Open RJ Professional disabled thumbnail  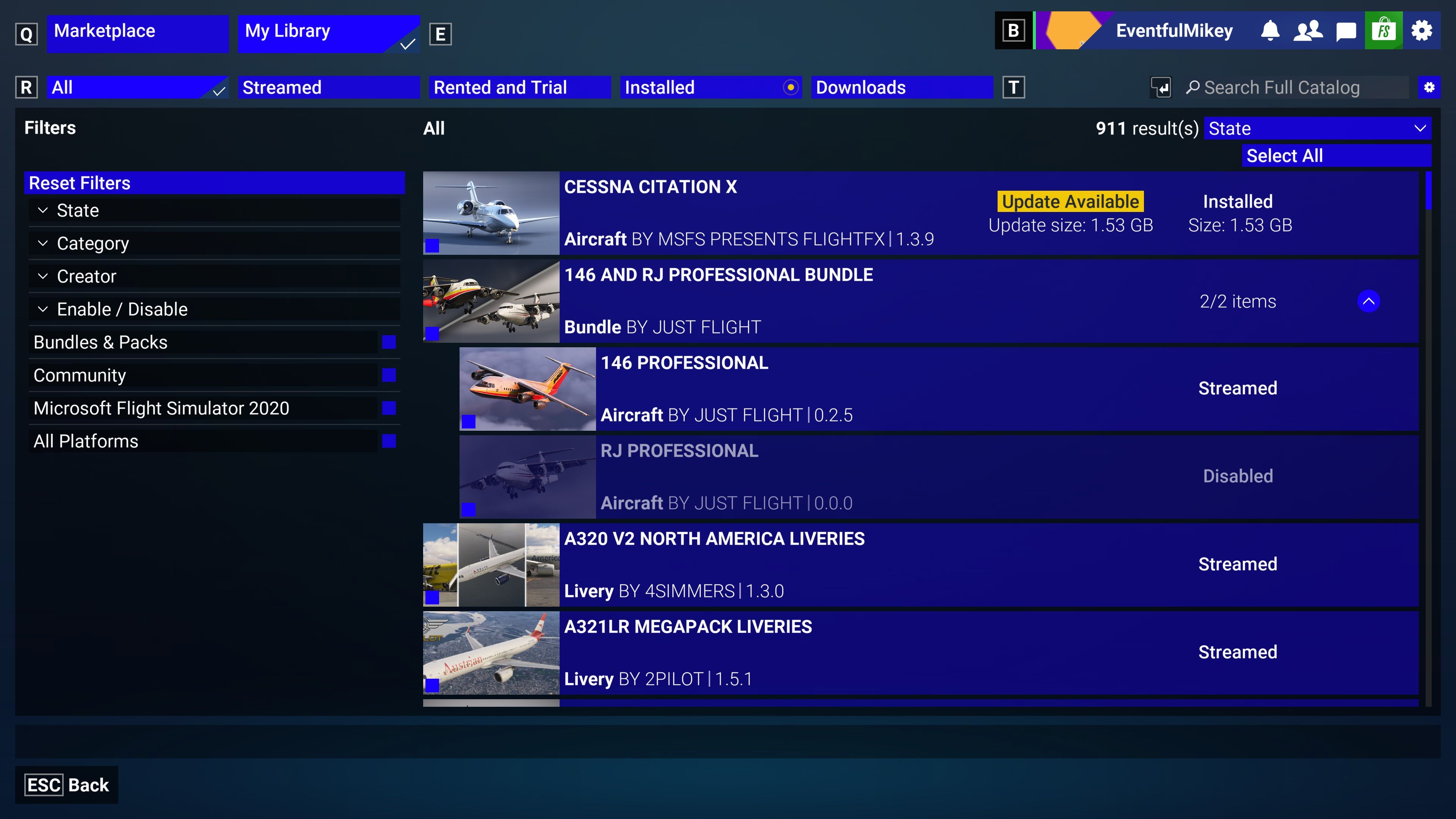527,477
